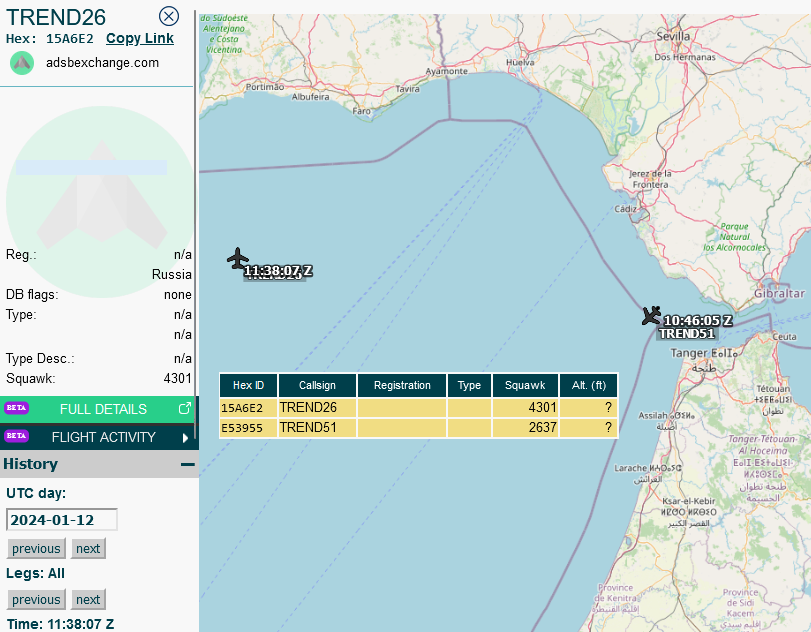Screen dimensions: 811x632
Task: Show next leg under Legs: All
Action: pos(88,599)
